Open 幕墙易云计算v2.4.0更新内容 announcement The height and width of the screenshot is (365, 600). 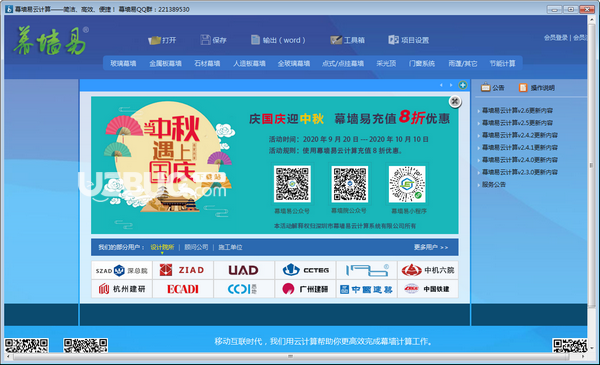tap(520, 160)
